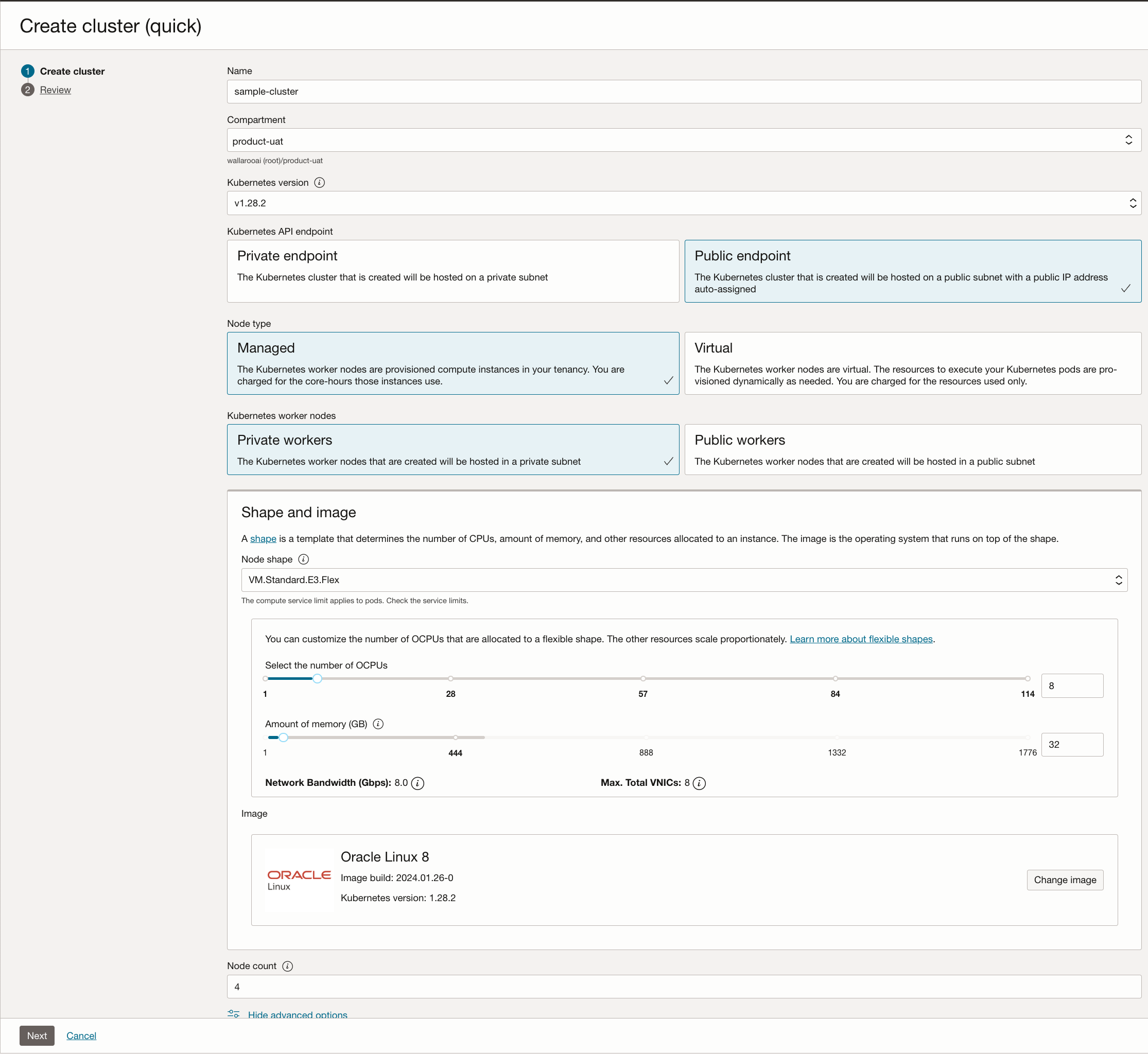The image size is (1148, 1054).
Task: Select the Create cluster step
Action: point(72,72)
